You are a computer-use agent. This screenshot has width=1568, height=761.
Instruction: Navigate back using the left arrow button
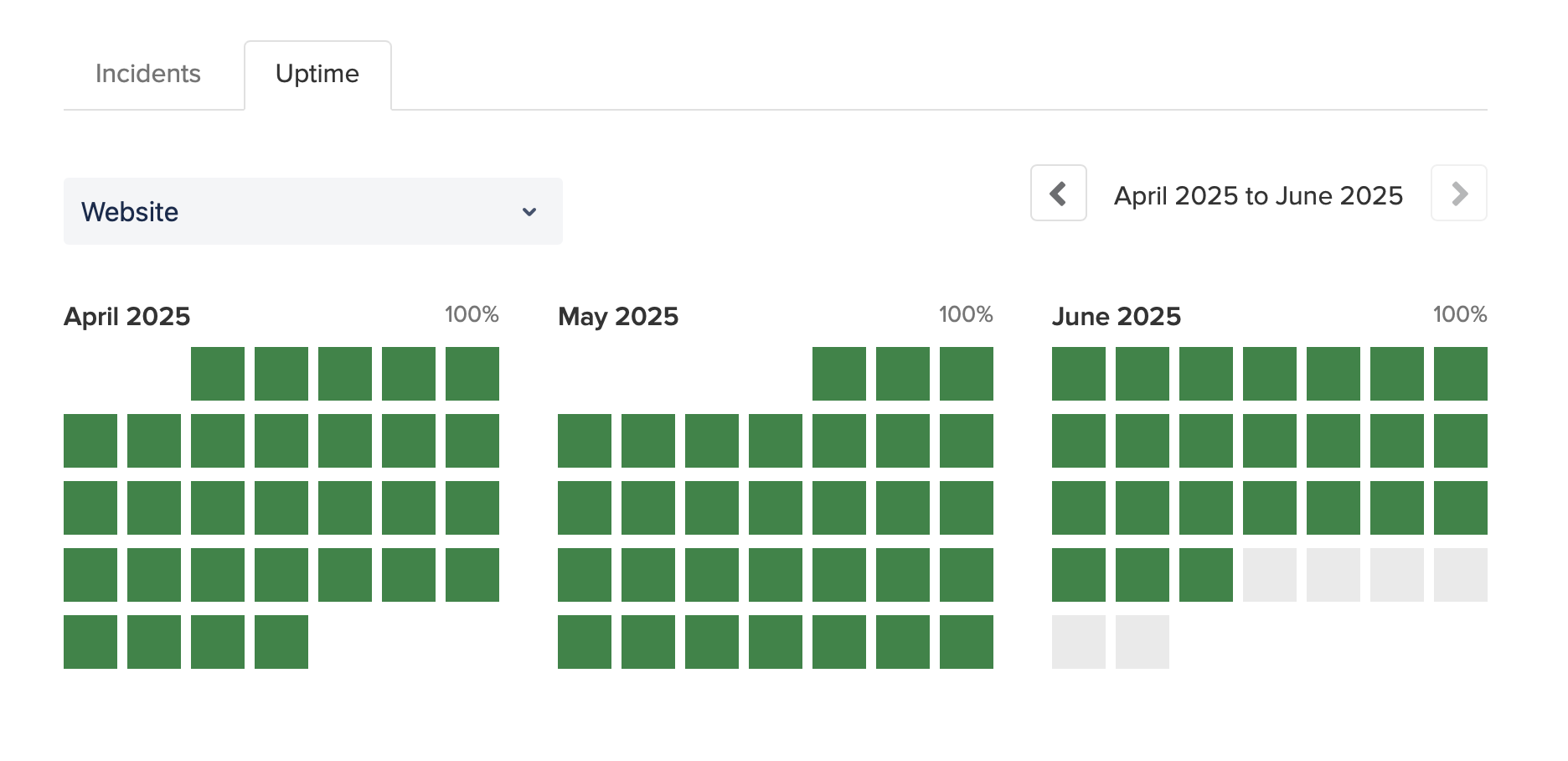click(1058, 194)
